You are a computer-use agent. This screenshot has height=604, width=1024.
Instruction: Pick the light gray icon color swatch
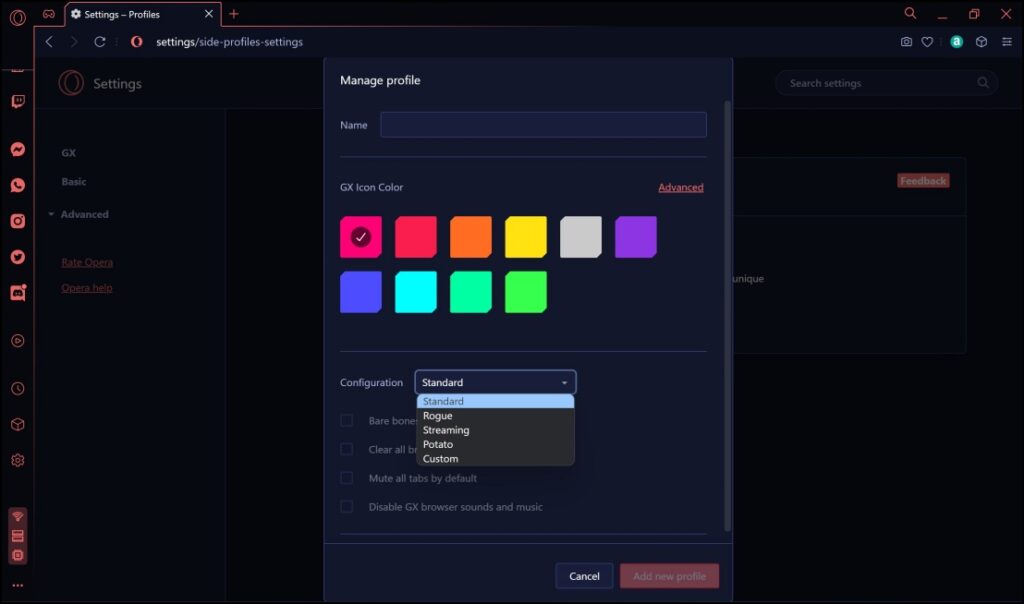click(581, 237)
